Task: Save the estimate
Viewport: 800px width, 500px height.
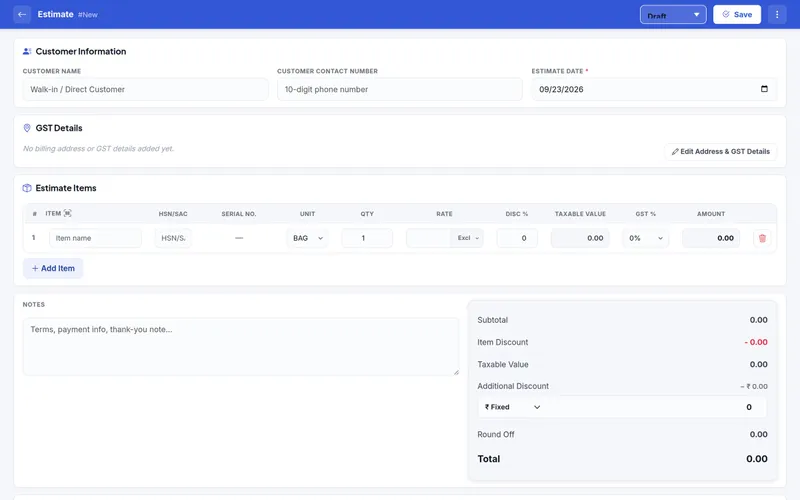Action: pos(737,14)
